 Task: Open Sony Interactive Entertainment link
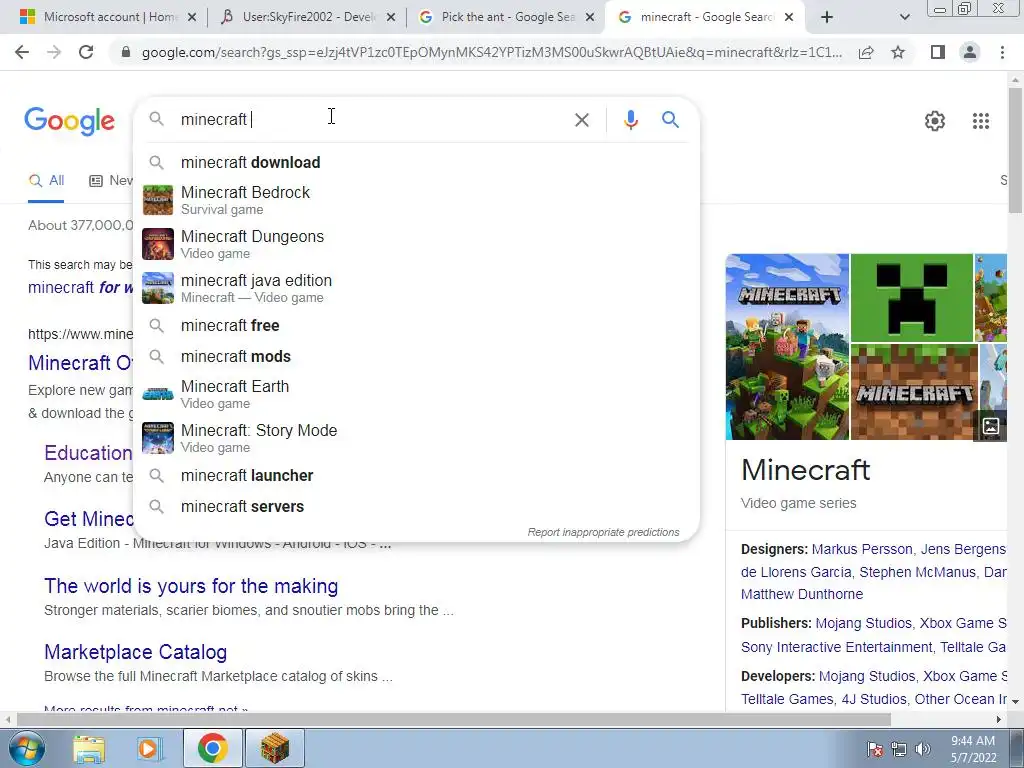pos(837,647)
